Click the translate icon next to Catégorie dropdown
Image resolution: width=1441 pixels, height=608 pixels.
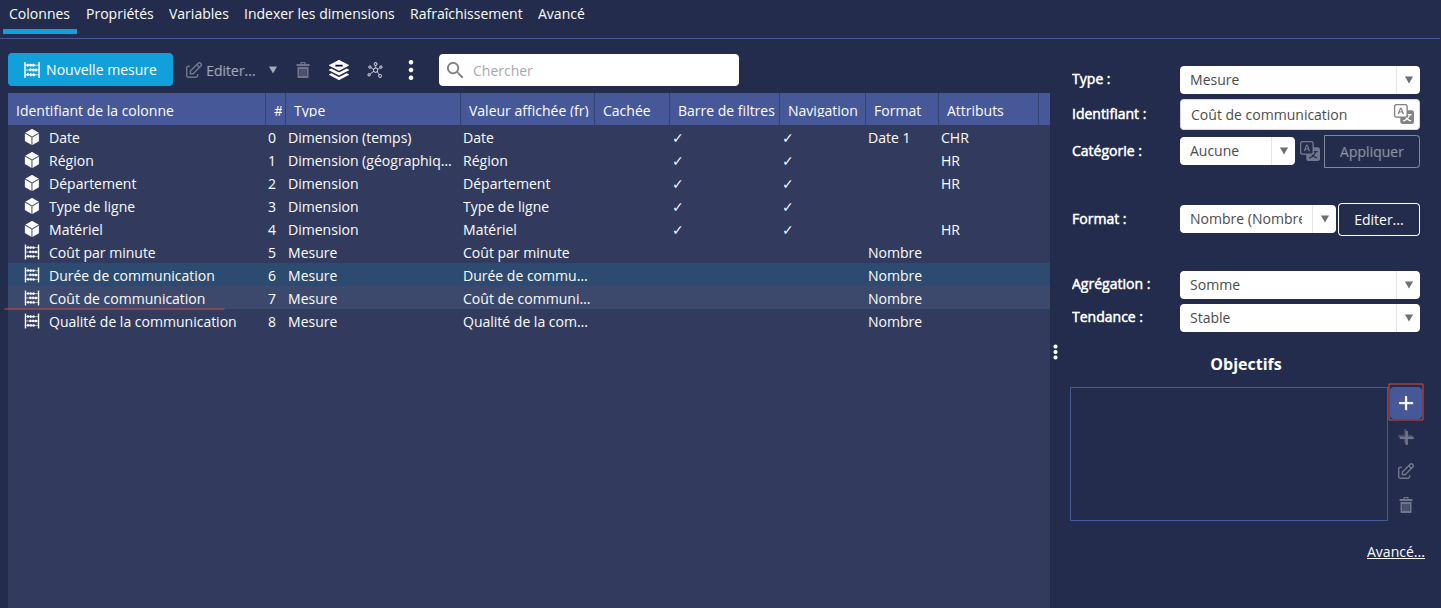tap(1310, 151)
